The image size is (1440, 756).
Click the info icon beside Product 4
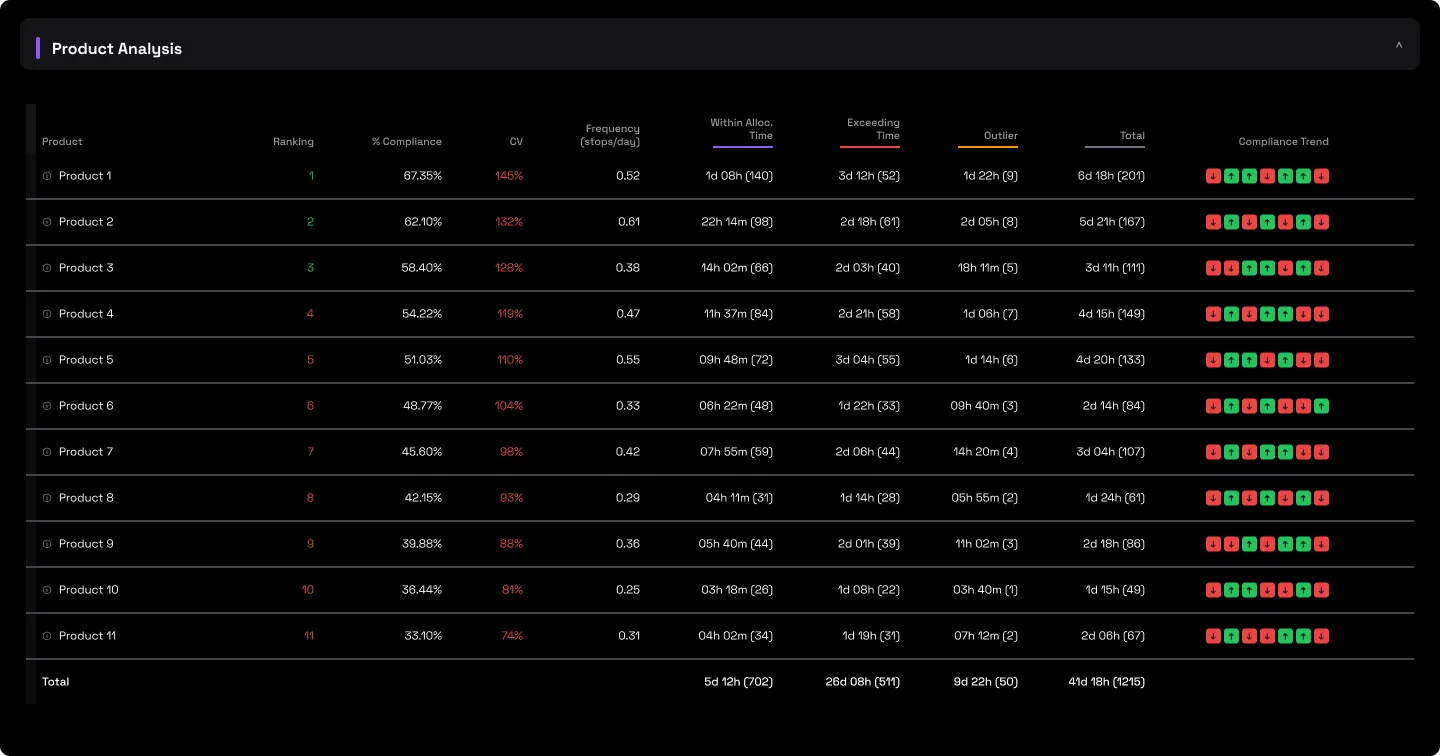[47, 314]
